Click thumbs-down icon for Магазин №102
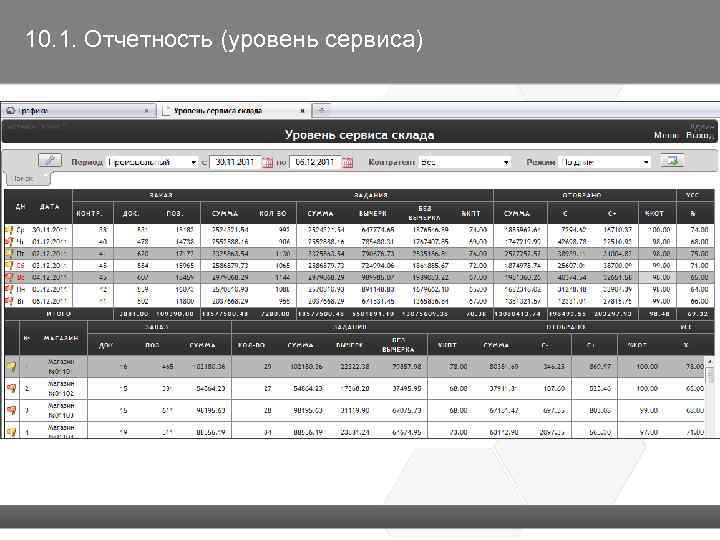Image resolution: width=720 pixels, height=540 pixels. [x=11, y=388]
